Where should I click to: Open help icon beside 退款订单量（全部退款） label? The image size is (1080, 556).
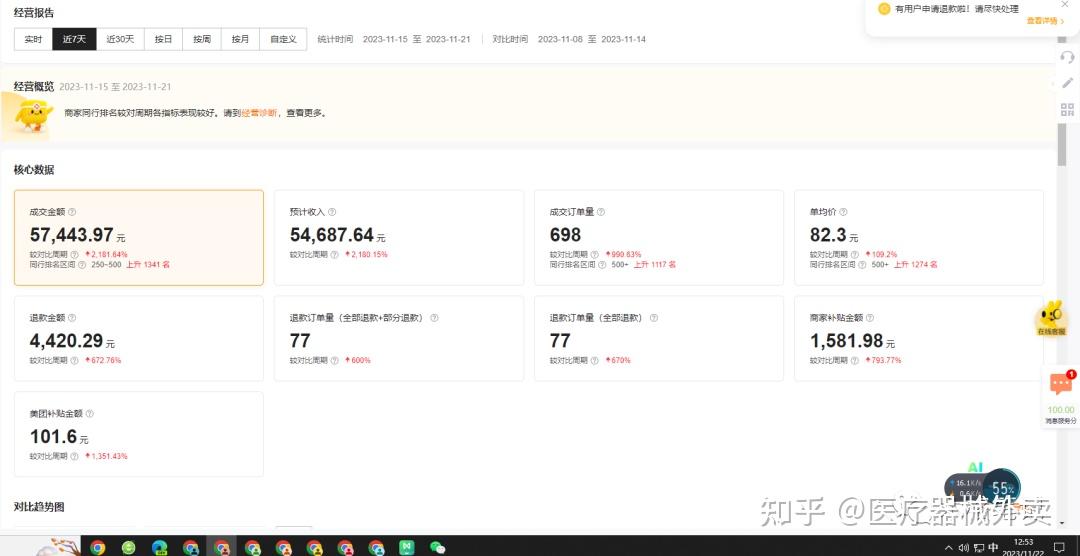click(654, 318)
